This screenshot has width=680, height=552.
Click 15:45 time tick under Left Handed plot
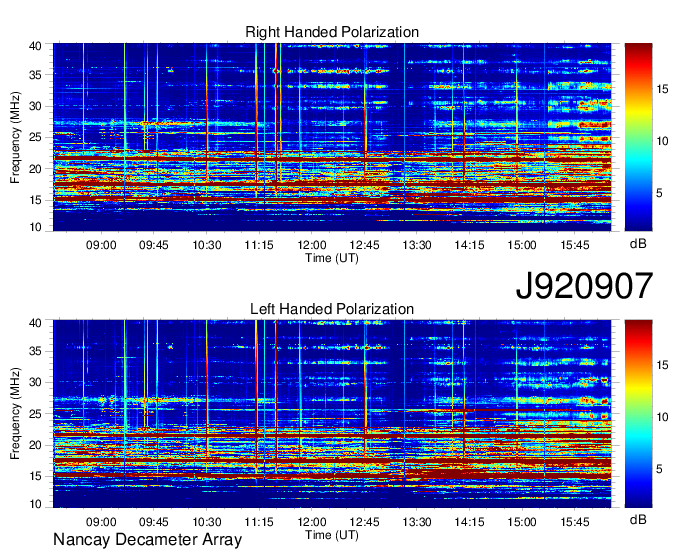click(x=575, y=522)
